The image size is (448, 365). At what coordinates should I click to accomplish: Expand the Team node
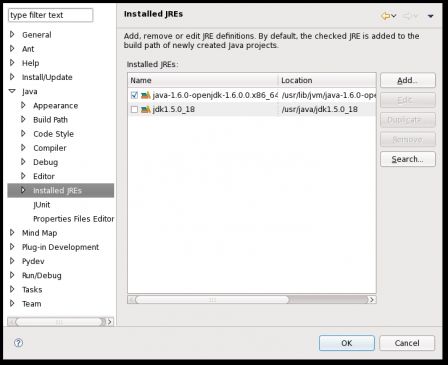tap(12, 304)
